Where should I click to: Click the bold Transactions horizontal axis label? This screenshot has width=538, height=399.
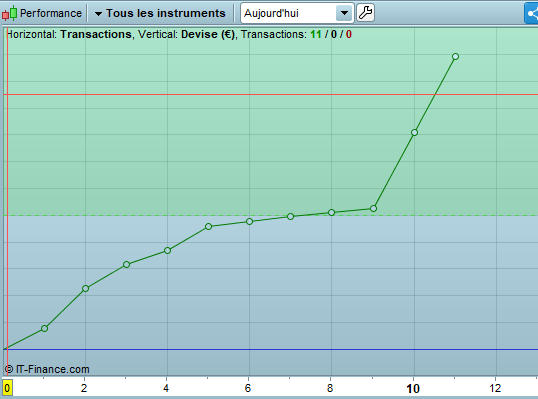[96, 34]
